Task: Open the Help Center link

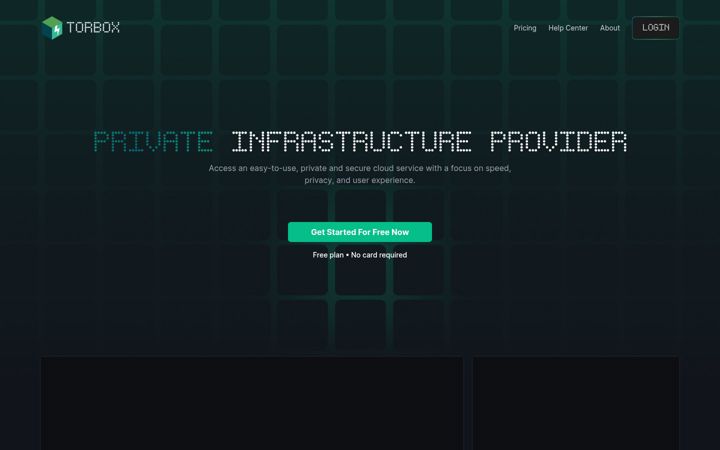Action: (568, 28)
